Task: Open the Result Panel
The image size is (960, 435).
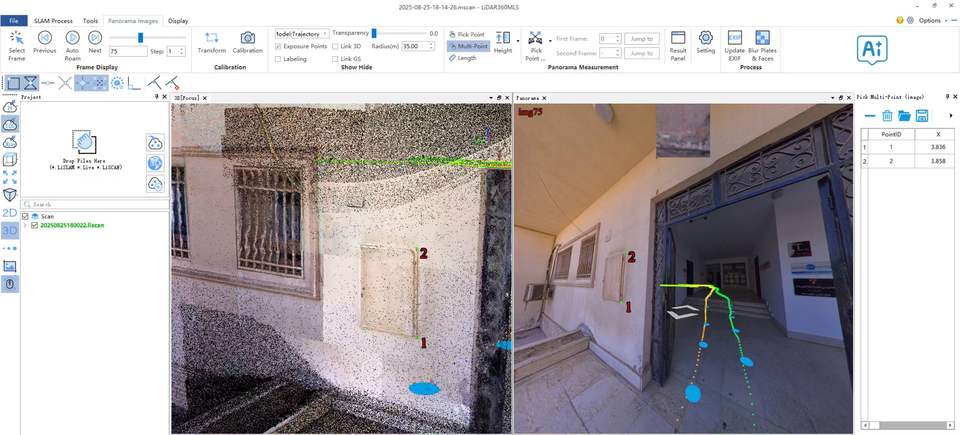Action: pos(678,45)
